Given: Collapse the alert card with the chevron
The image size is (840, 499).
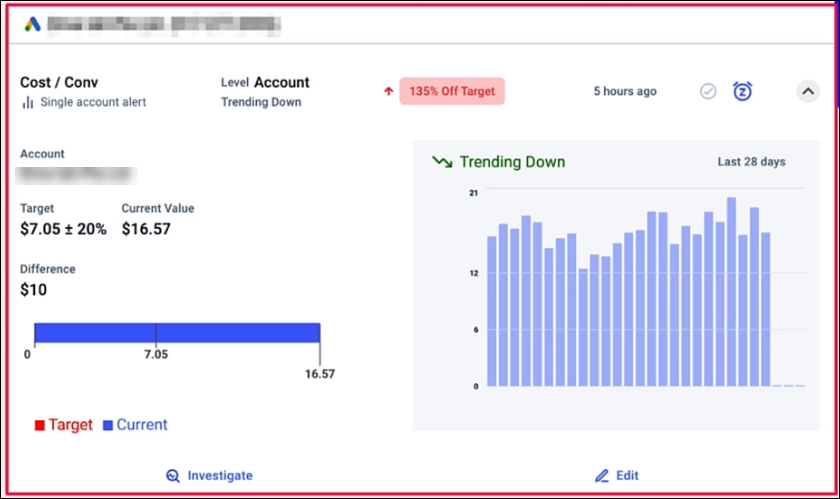Looking at the screenshot, I should pos(808,91).
